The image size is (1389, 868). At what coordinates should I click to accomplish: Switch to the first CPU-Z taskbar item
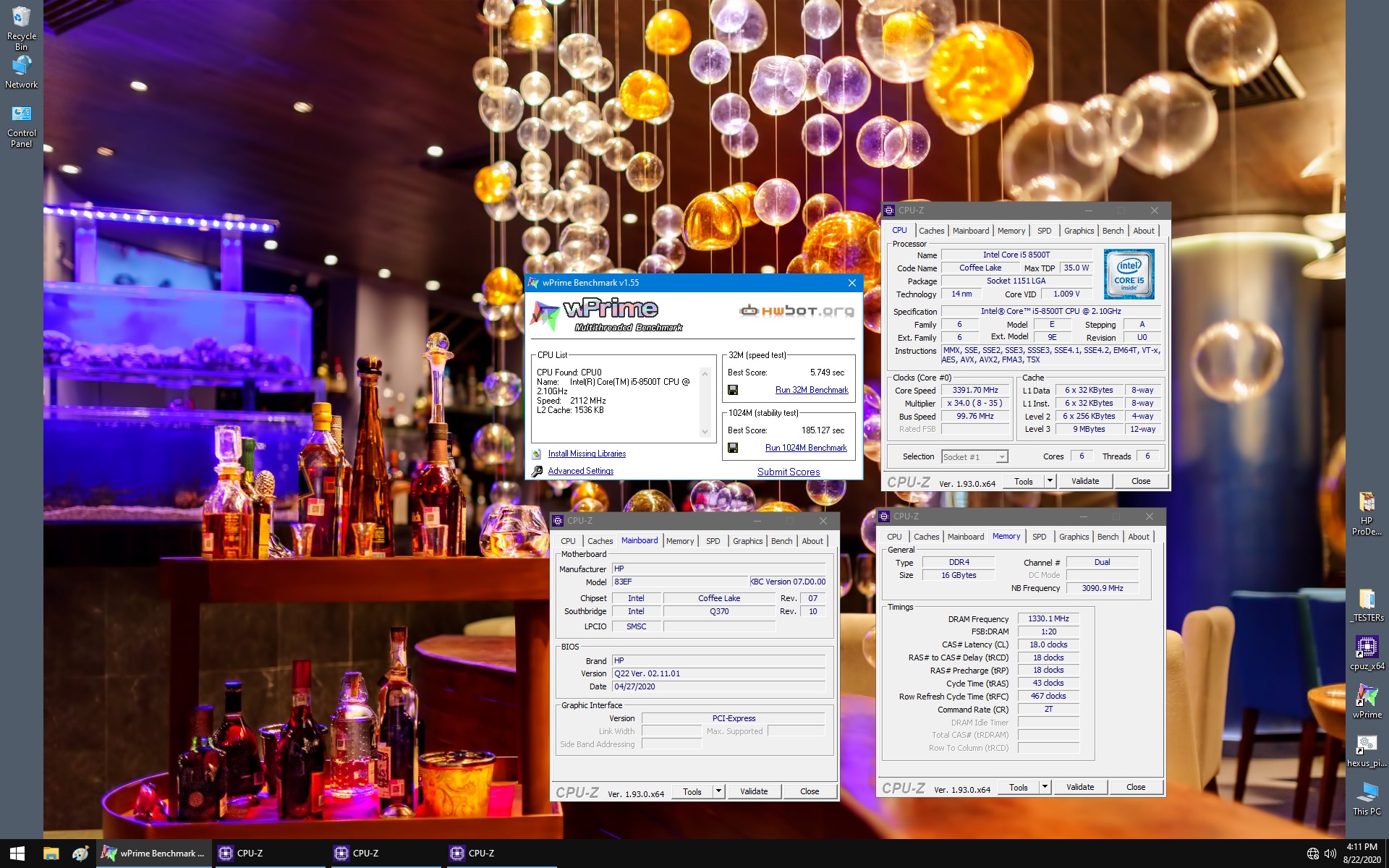tap(270, 854)
